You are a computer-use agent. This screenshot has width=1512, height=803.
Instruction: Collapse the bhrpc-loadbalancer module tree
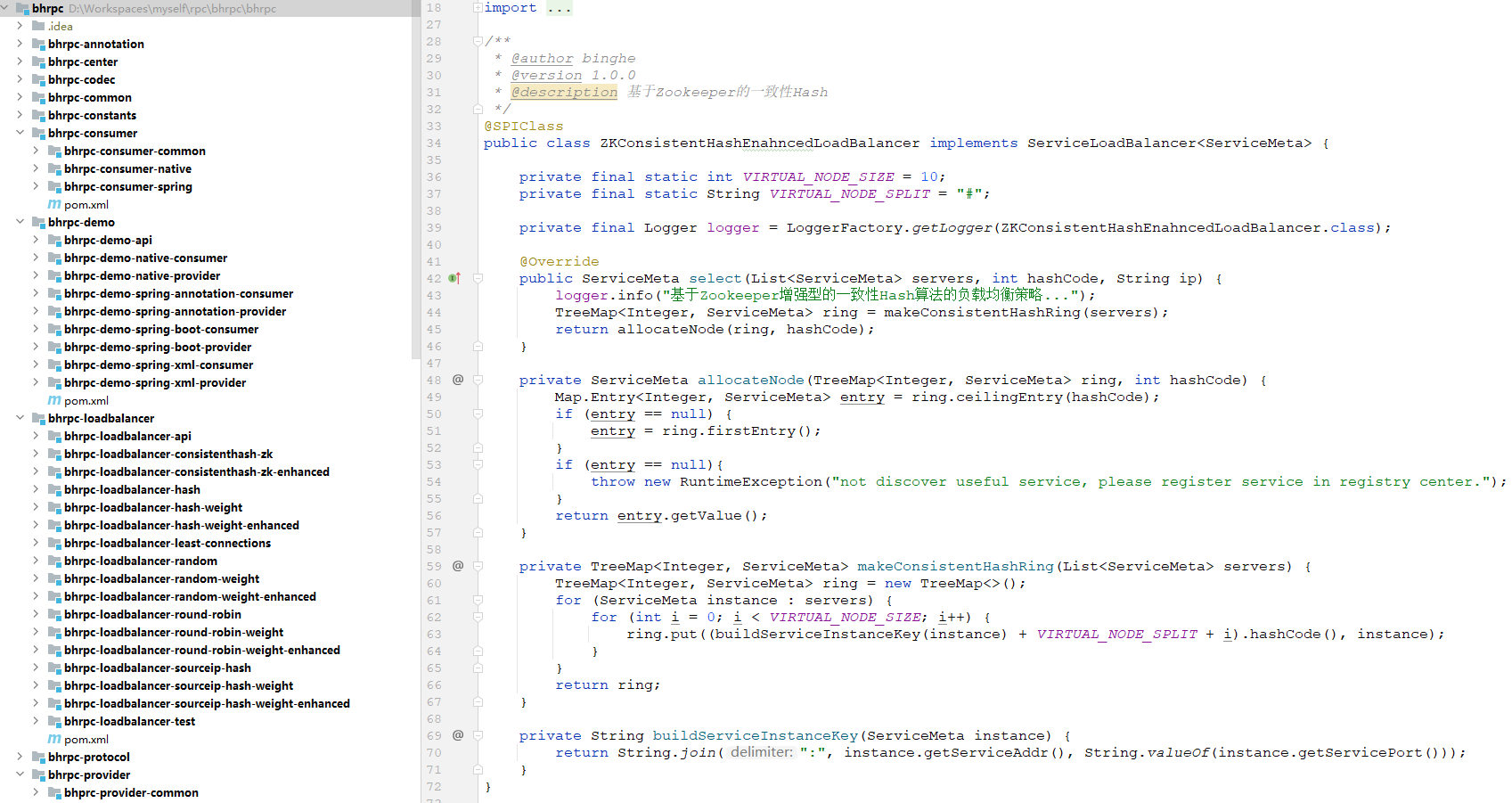click(x=20, y=419)
